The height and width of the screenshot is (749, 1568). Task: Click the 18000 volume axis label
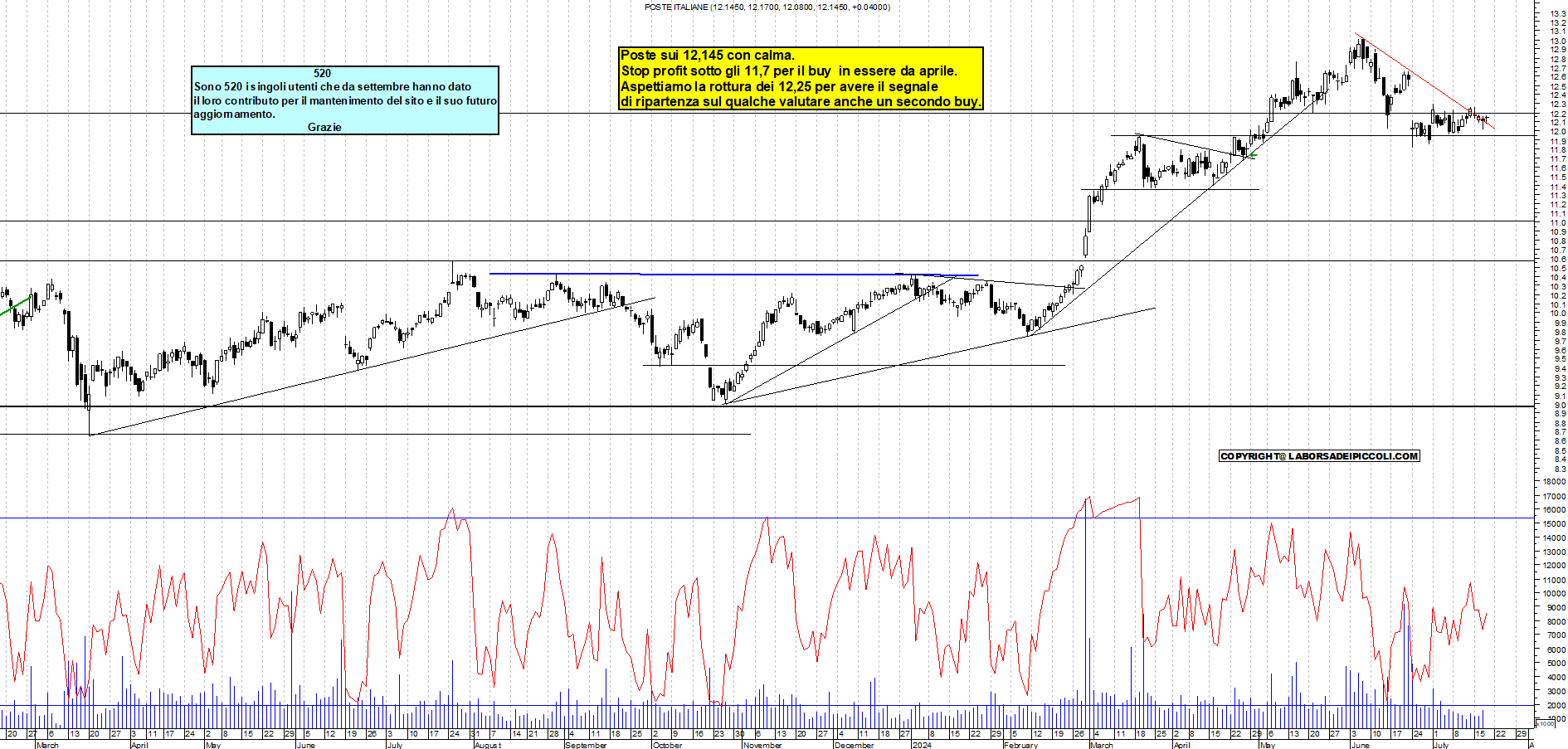click(x=1554, y=482)
